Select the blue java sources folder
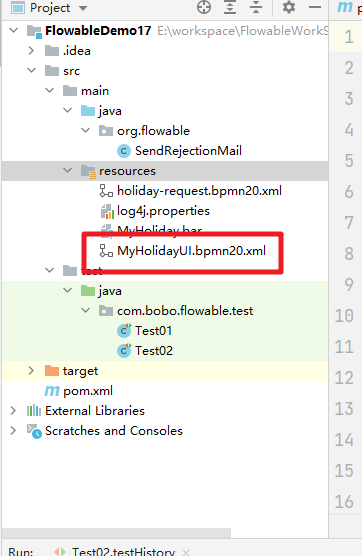This screenshot has height=556, width=362. (x=110, y=111)
